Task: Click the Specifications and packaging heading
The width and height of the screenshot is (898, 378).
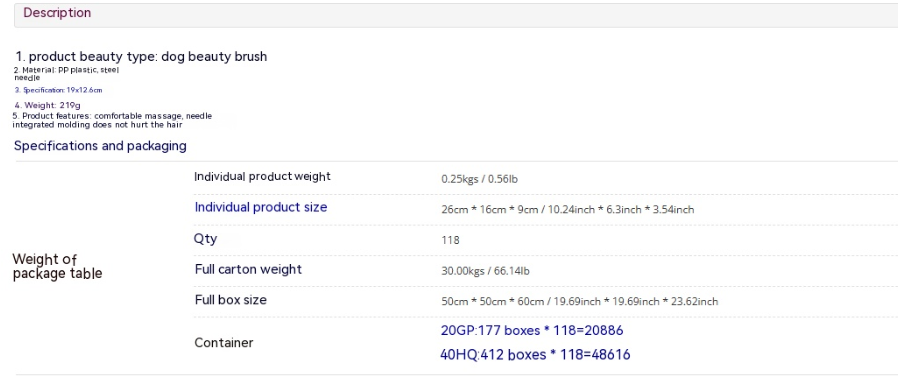Action: pyautogui.click(x=100, y=145)
